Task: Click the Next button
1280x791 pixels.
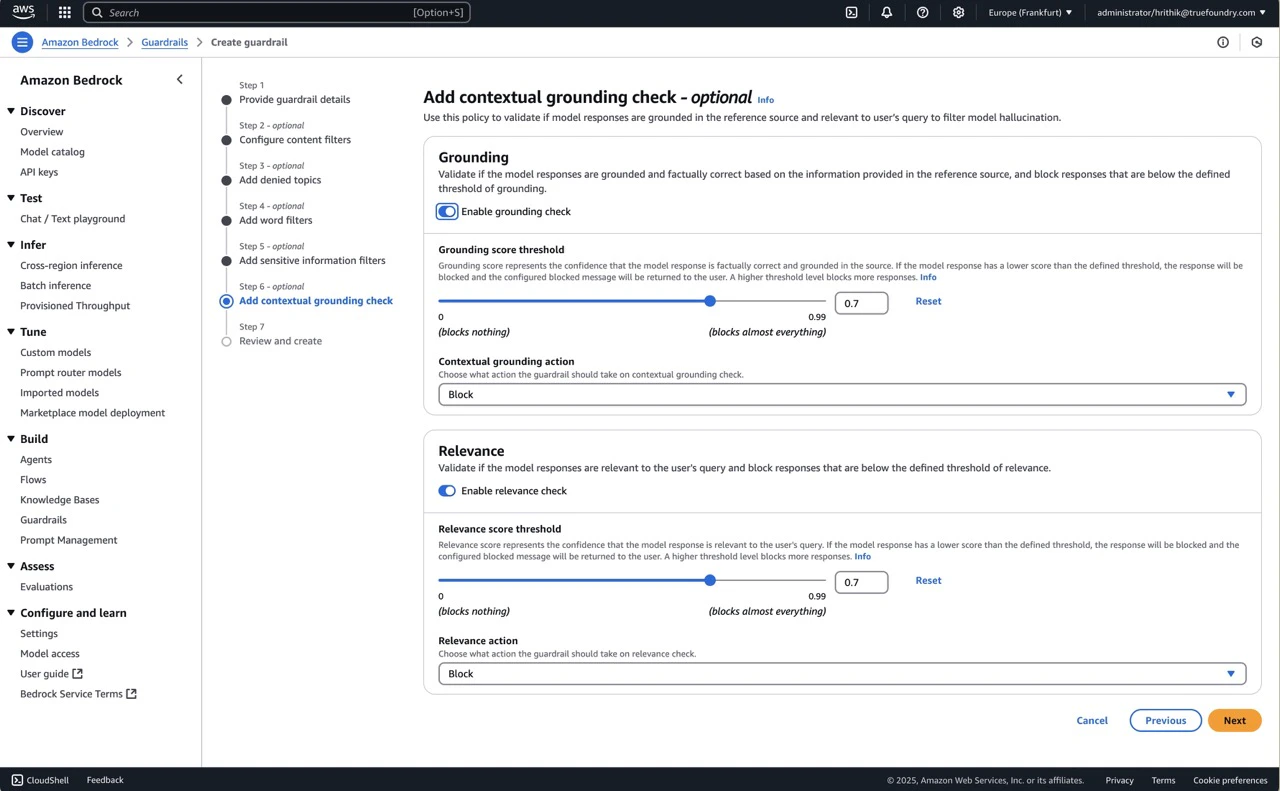Action: click(1234, 720)
